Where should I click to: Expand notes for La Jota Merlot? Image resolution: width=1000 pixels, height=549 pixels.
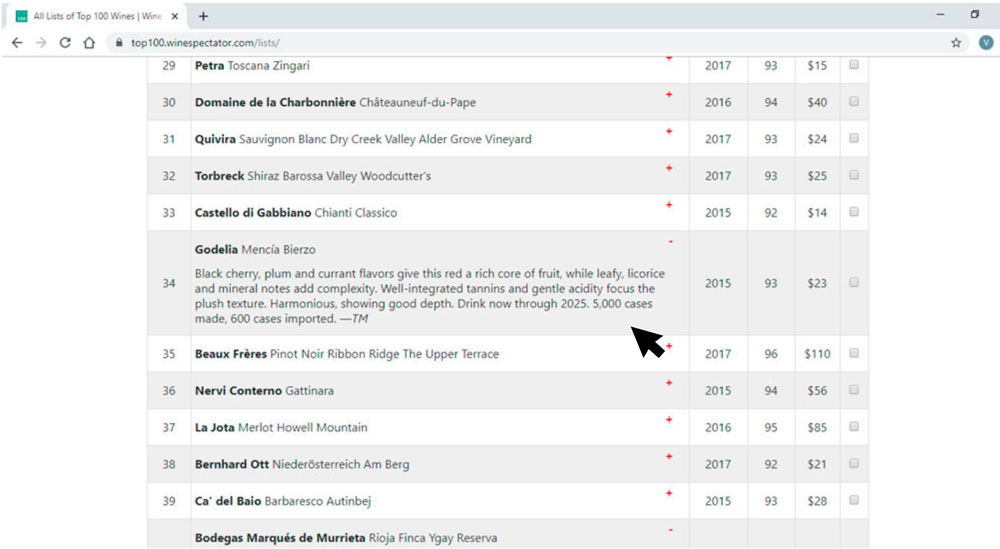coord(669,420)
